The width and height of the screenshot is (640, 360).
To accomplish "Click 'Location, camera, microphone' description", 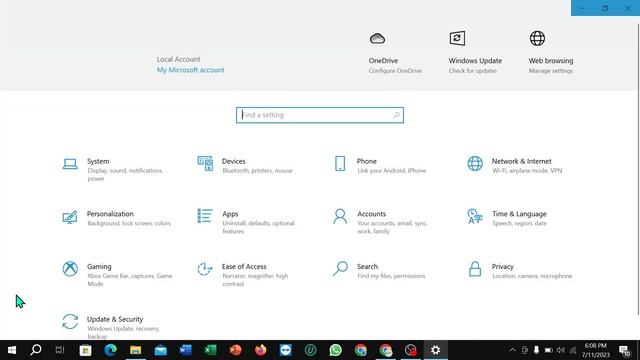I will point(532,276).
